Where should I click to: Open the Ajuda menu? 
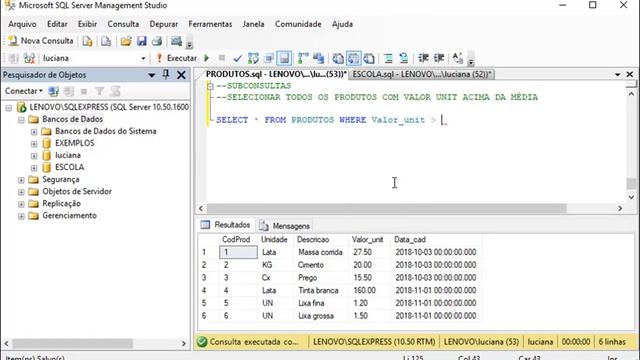click(342, 24)
